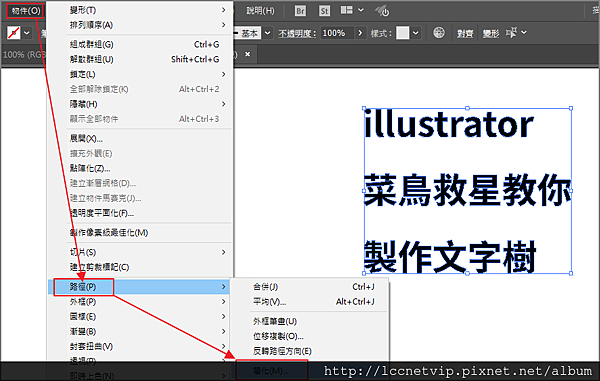Close the document tab with X

tap(248, 54)
